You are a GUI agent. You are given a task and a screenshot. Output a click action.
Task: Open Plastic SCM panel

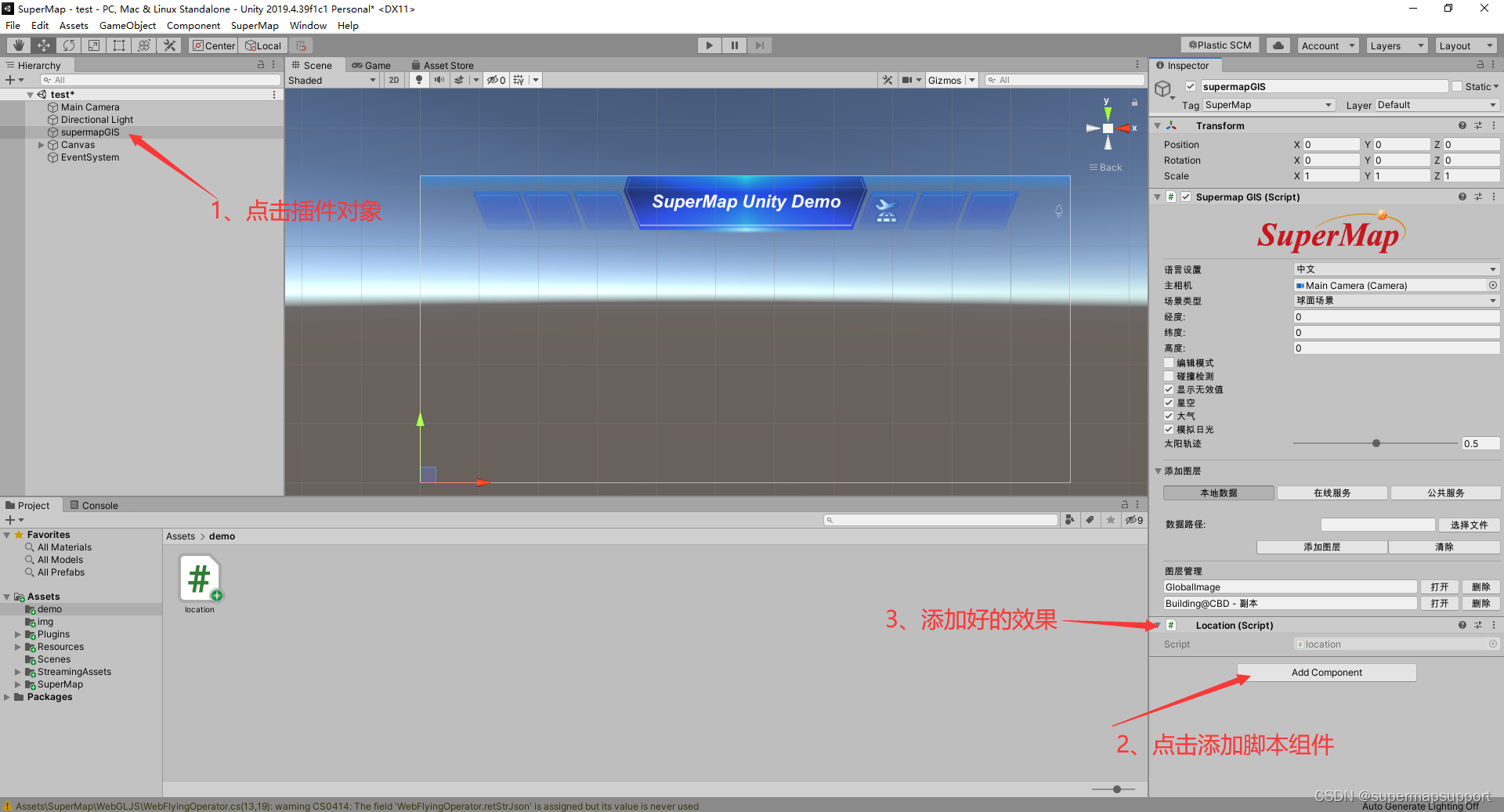(x=1220, y=45)
